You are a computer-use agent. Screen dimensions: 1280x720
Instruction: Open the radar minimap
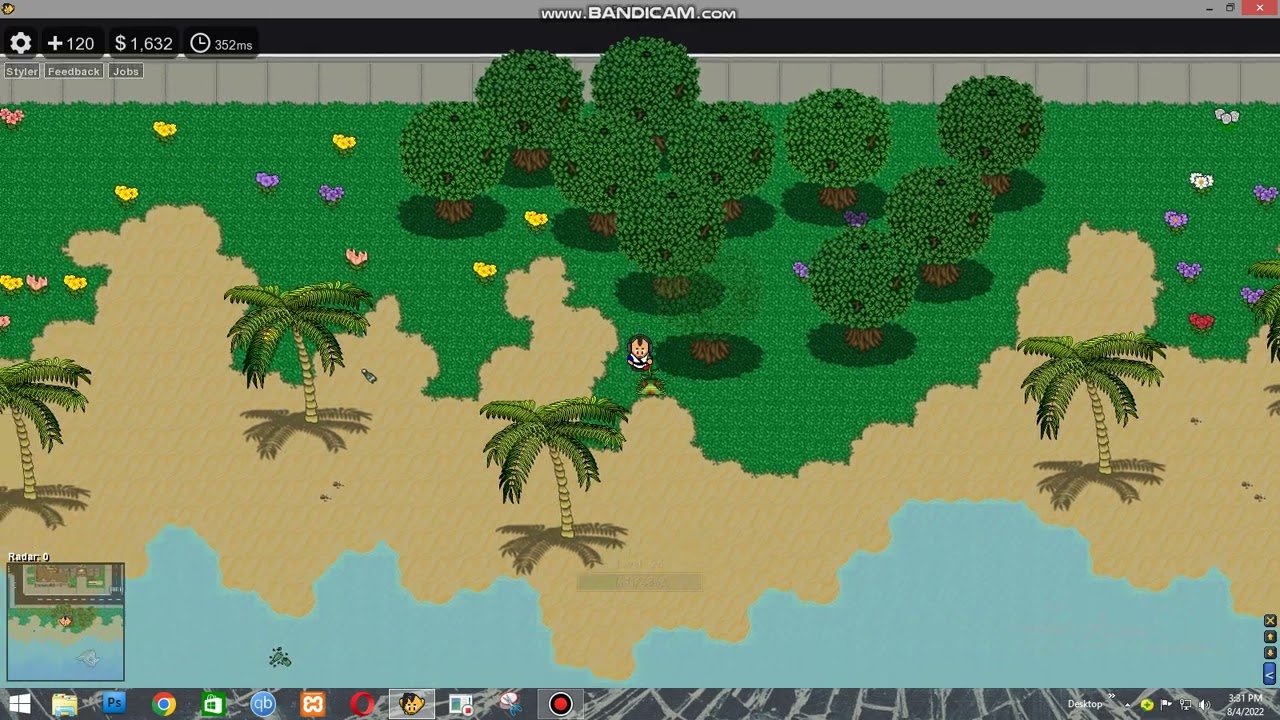[66, 622]
